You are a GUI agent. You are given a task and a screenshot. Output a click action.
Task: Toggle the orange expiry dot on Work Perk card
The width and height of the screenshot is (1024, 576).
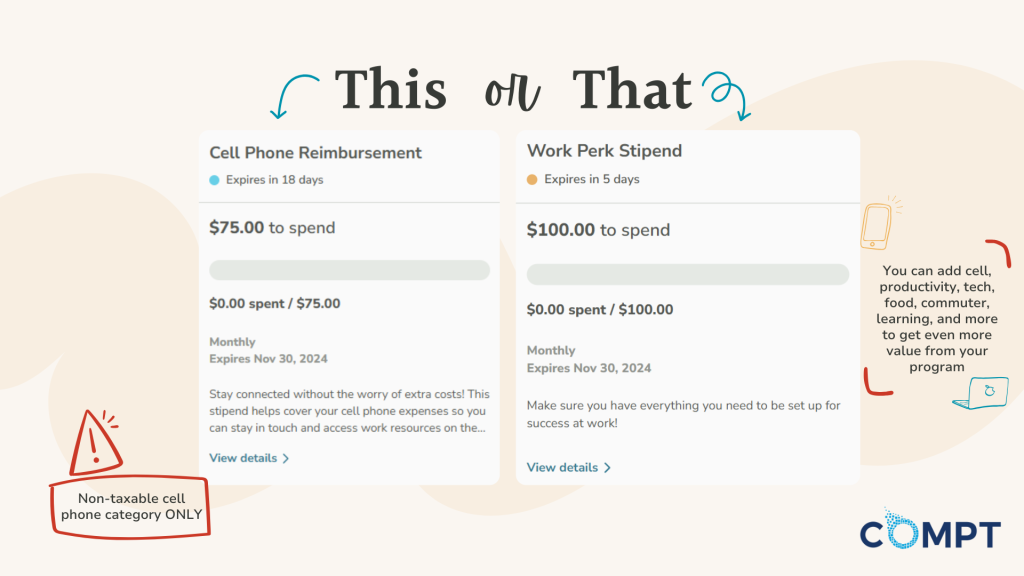tap(533, 178)
